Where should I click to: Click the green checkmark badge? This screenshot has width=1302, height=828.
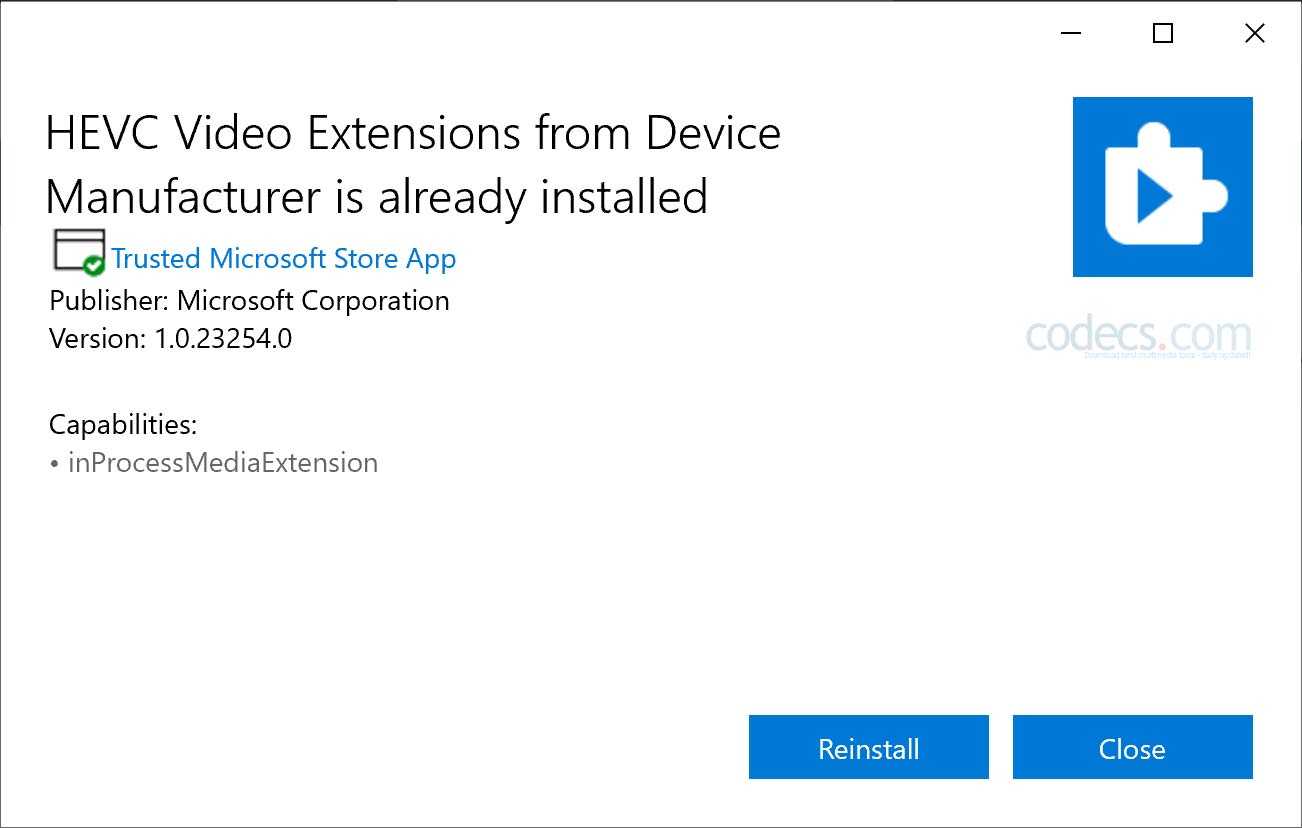[94, 266]
